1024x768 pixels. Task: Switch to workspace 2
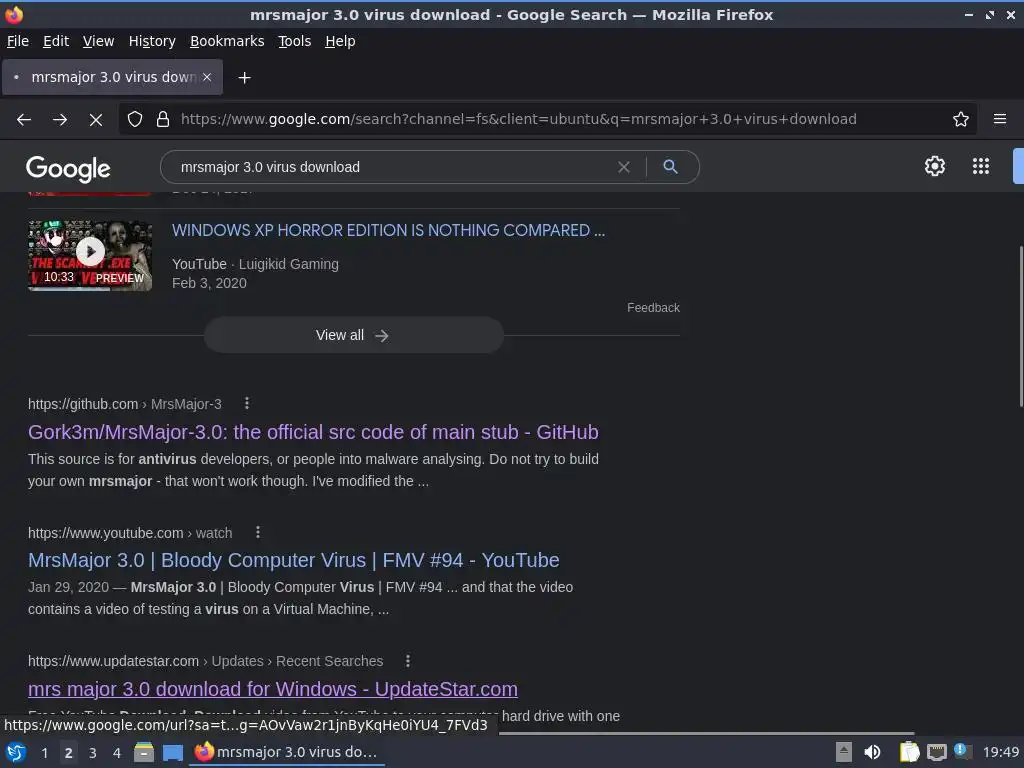[69, 753]
